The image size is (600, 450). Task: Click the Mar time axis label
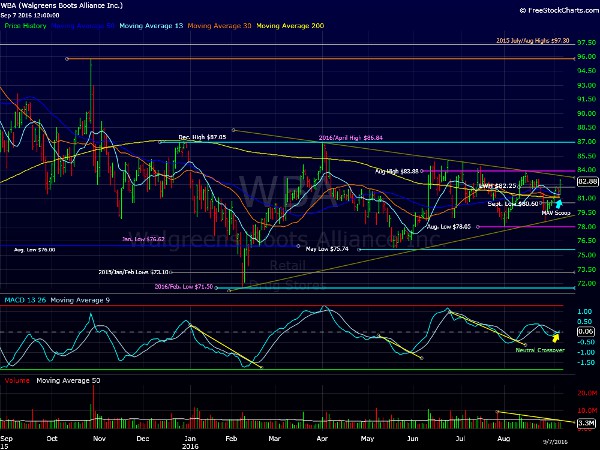(274, 439)
